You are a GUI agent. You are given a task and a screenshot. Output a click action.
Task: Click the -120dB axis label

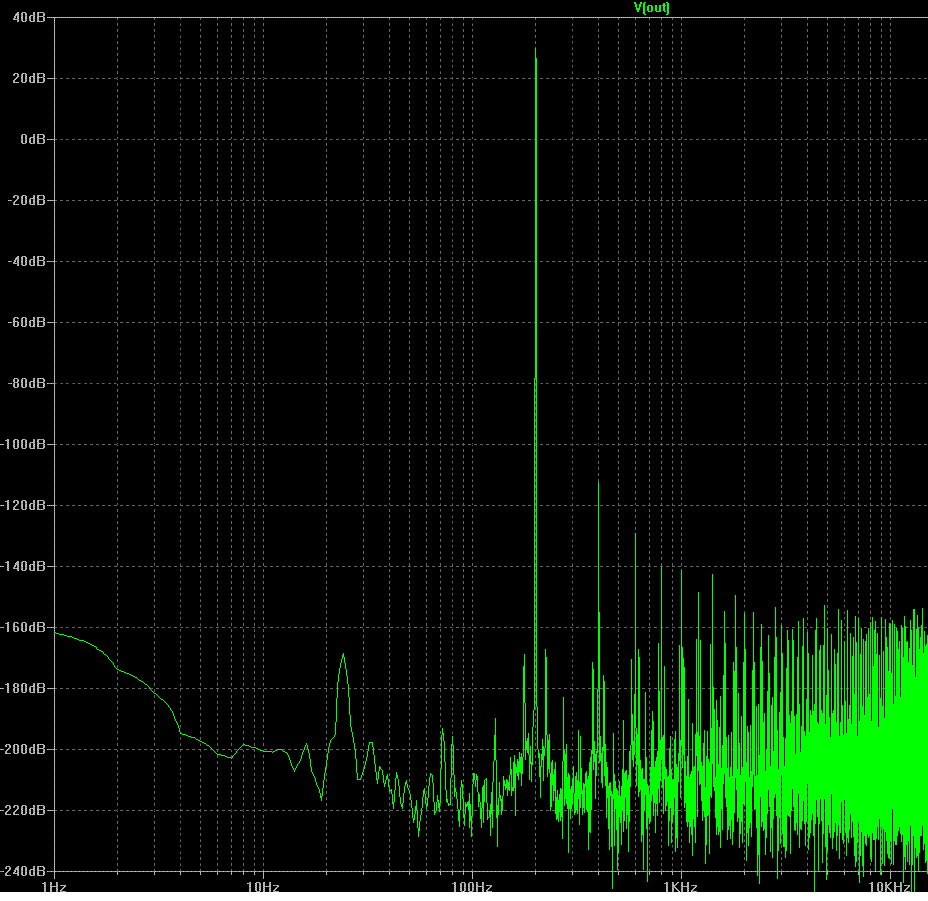[23, 506]
